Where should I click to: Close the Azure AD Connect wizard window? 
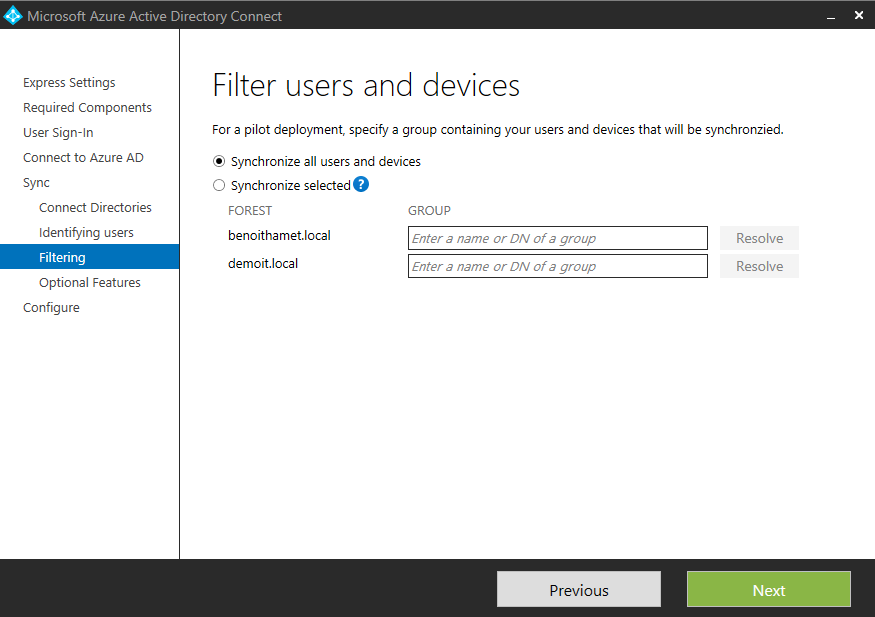(858, 16)
